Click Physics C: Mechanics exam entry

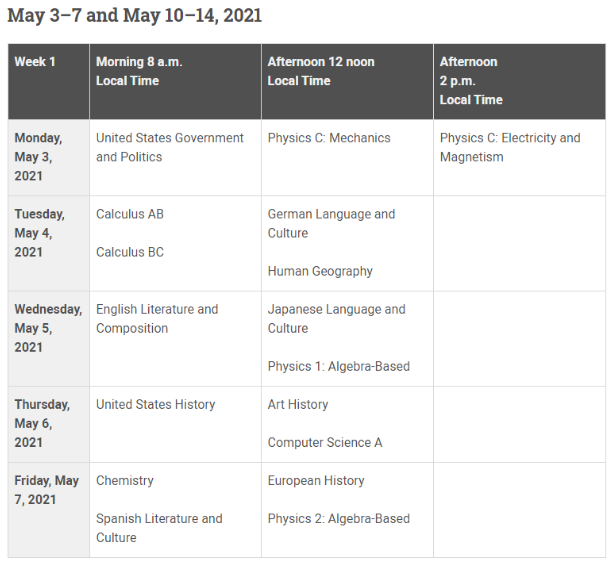pyautogui.click(x=329, y=138)
